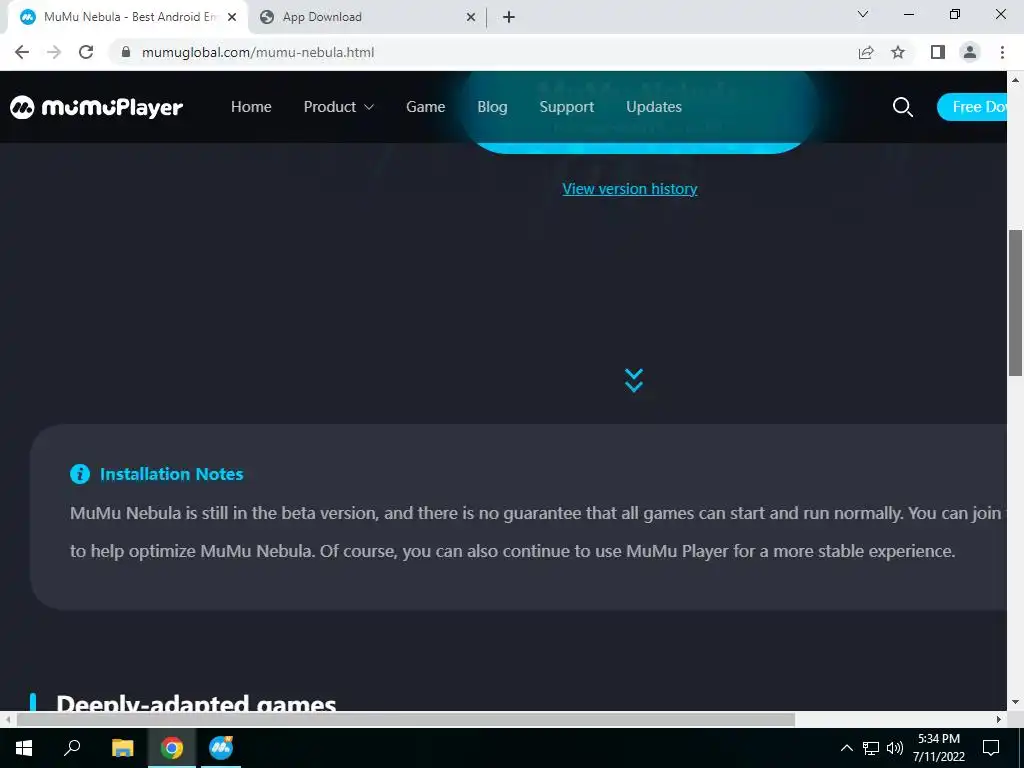Click the network tray icon
The image size is (1024, 768).
point(871,748)
